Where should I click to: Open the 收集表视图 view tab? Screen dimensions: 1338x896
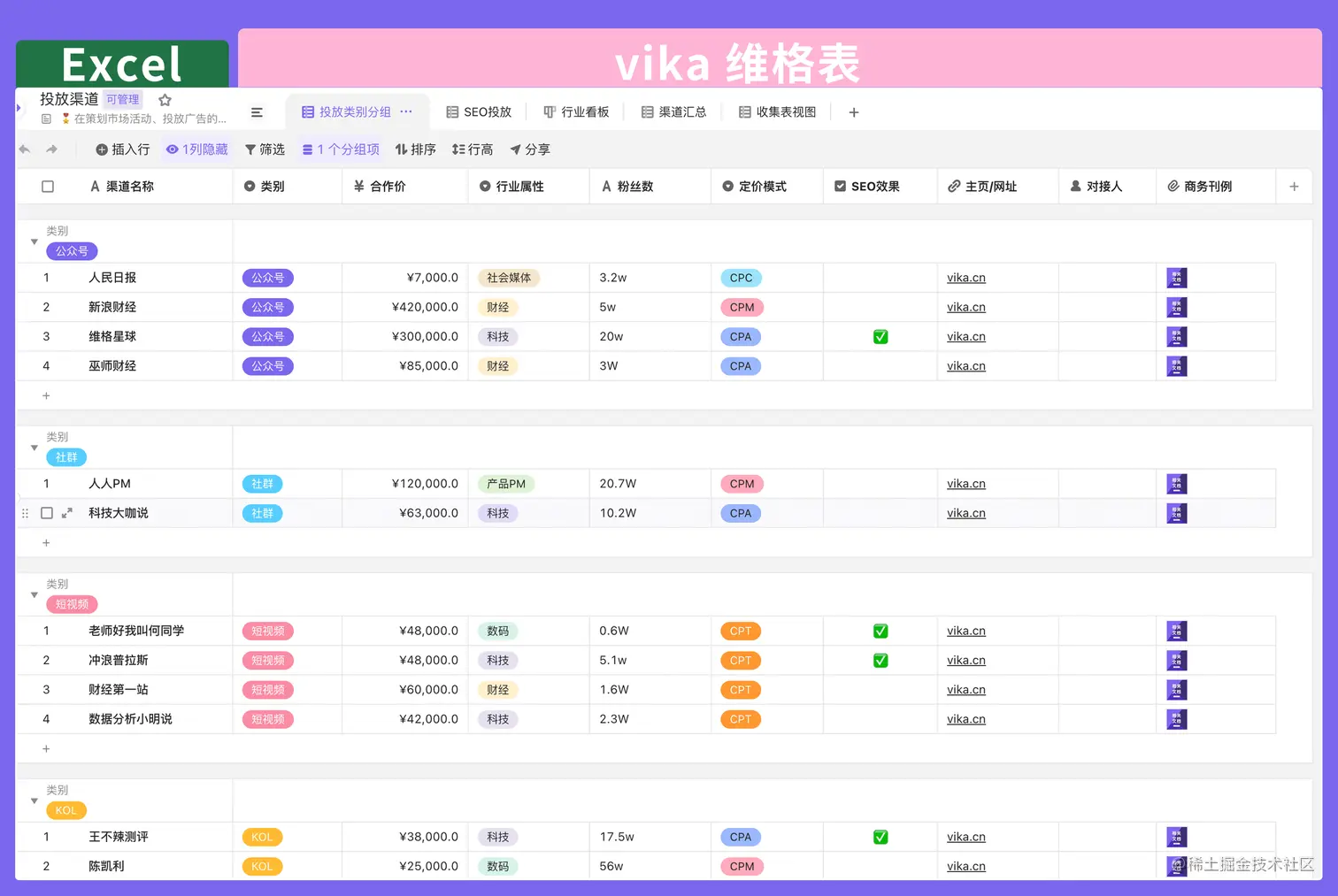777,112
